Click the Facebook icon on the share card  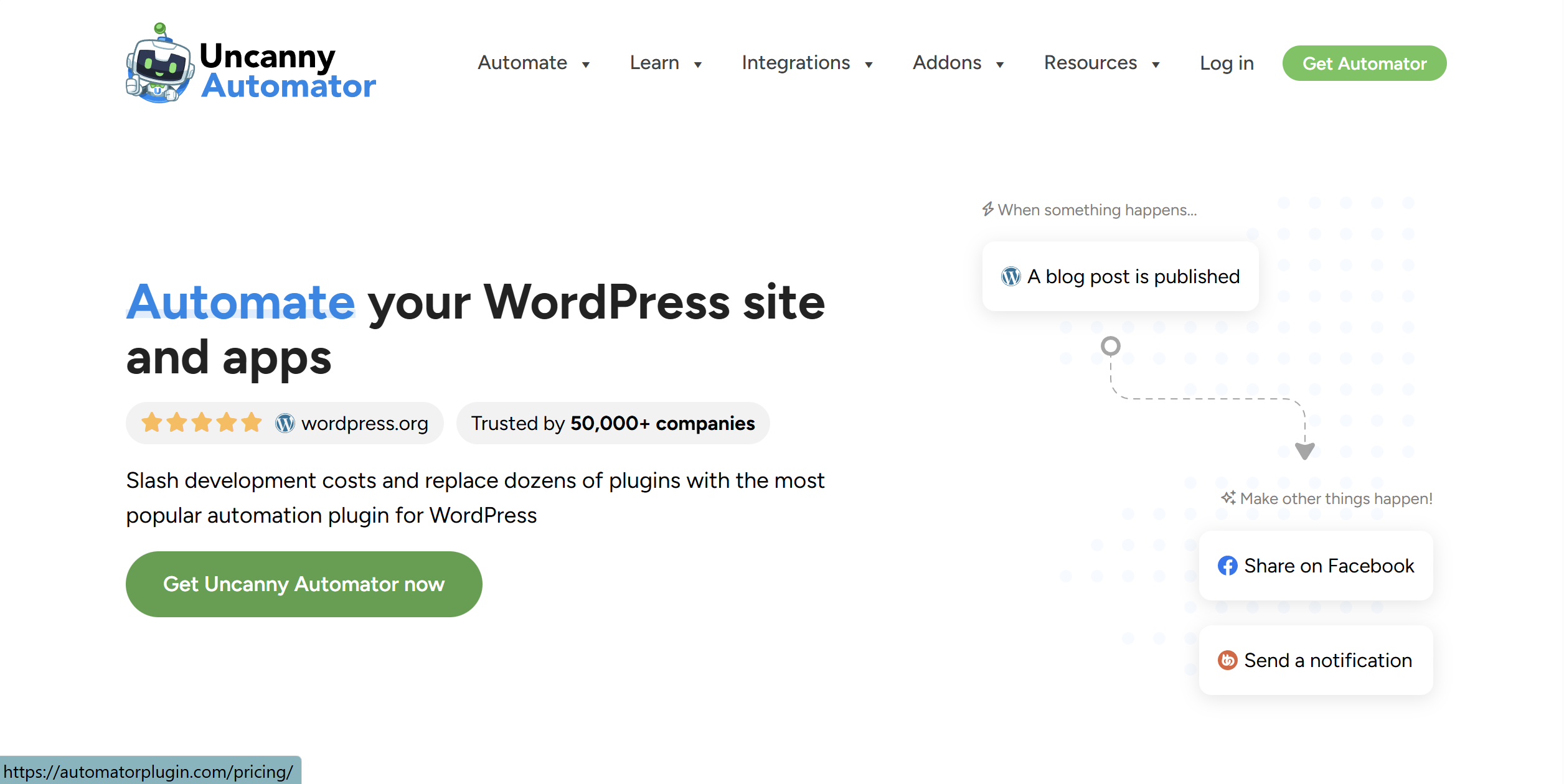coord(1227,566)
